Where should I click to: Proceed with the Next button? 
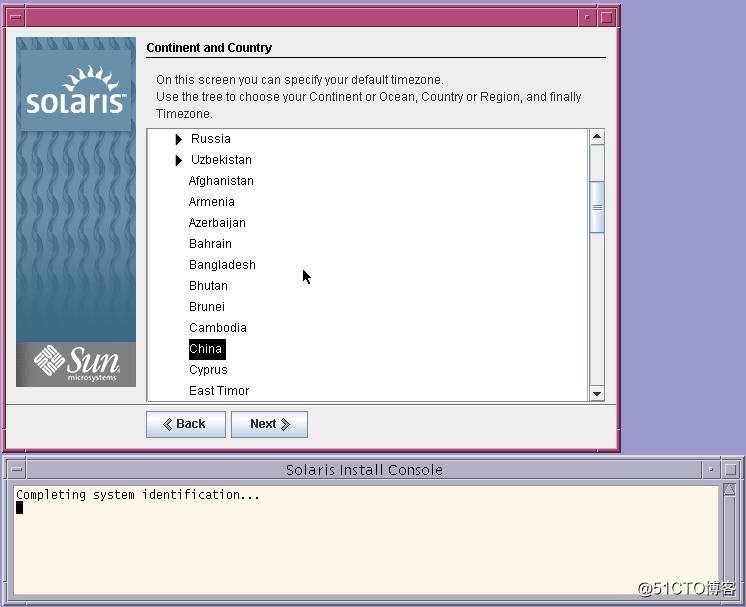[269, 424]
